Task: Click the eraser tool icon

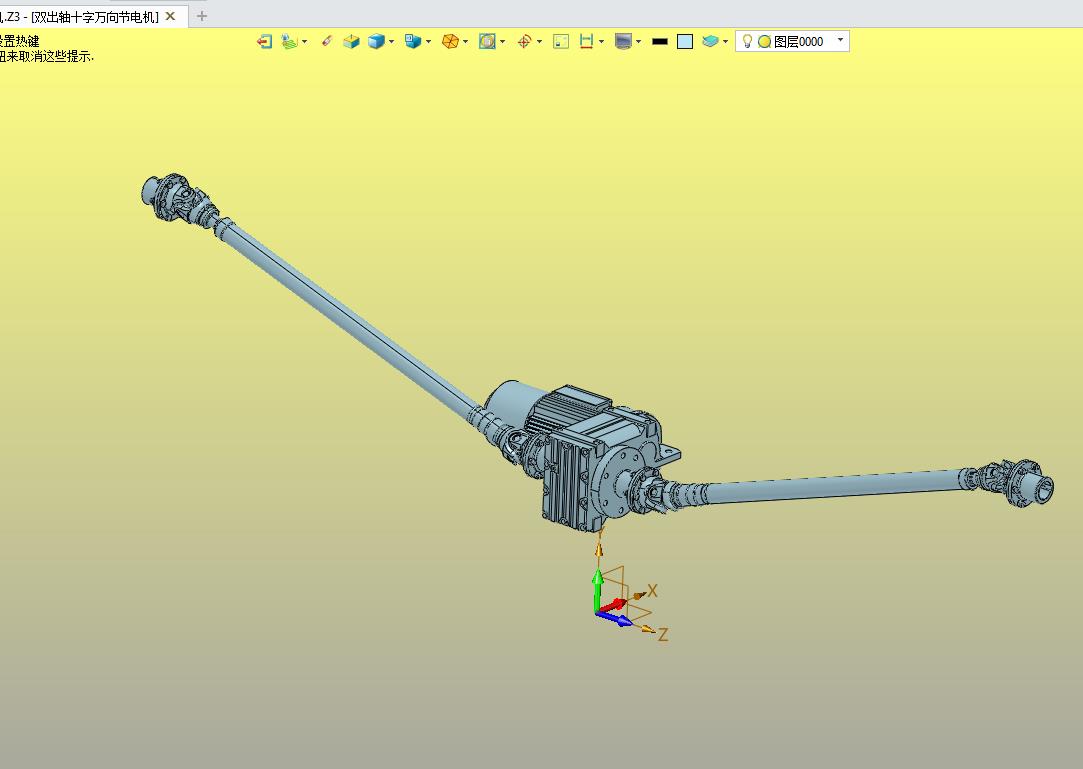Action: coord(327,41)
